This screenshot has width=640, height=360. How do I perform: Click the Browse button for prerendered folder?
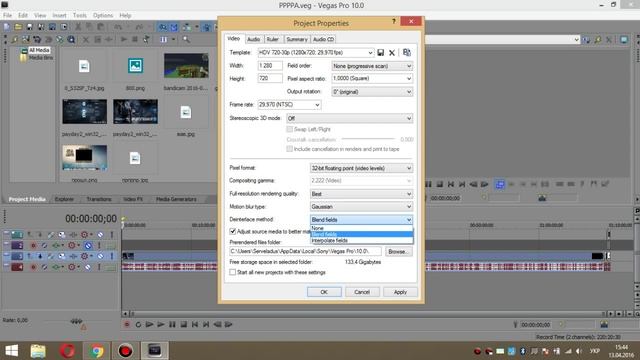[x=398, y=251]
